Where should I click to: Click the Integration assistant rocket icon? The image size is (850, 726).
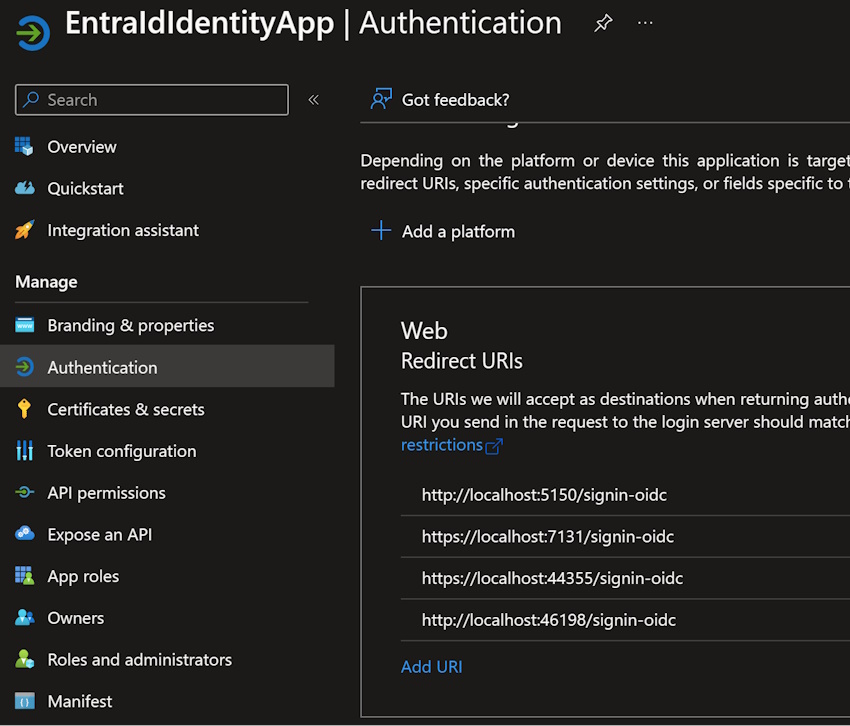click(x=24, y=230)
